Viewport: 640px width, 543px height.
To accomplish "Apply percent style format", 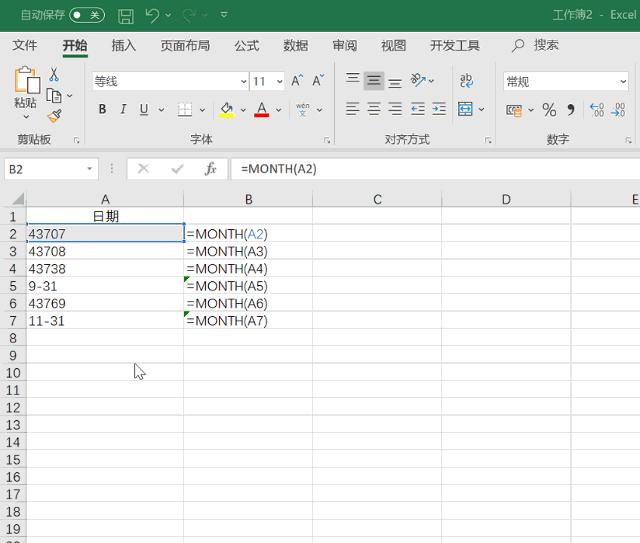I will coord(549,110).
